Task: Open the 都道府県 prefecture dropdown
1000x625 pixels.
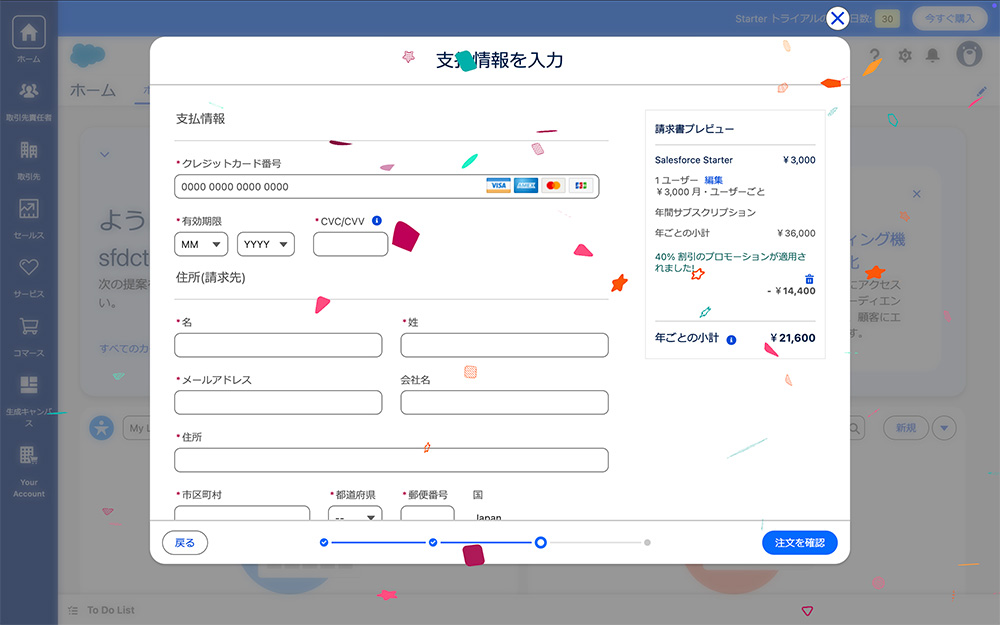Action: tap(355, 514)
